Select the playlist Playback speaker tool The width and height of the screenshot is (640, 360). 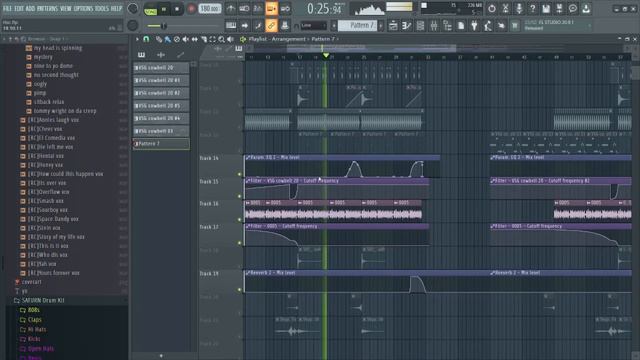pyautogui.click(x=231, y=39)
